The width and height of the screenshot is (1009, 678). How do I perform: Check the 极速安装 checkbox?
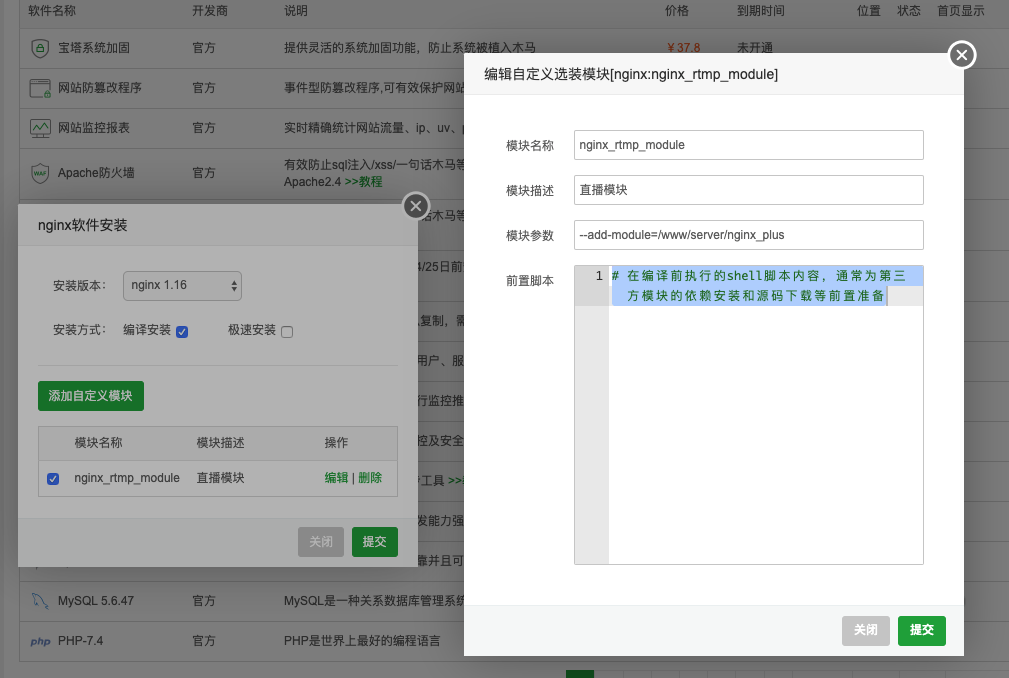click(287, 332)
